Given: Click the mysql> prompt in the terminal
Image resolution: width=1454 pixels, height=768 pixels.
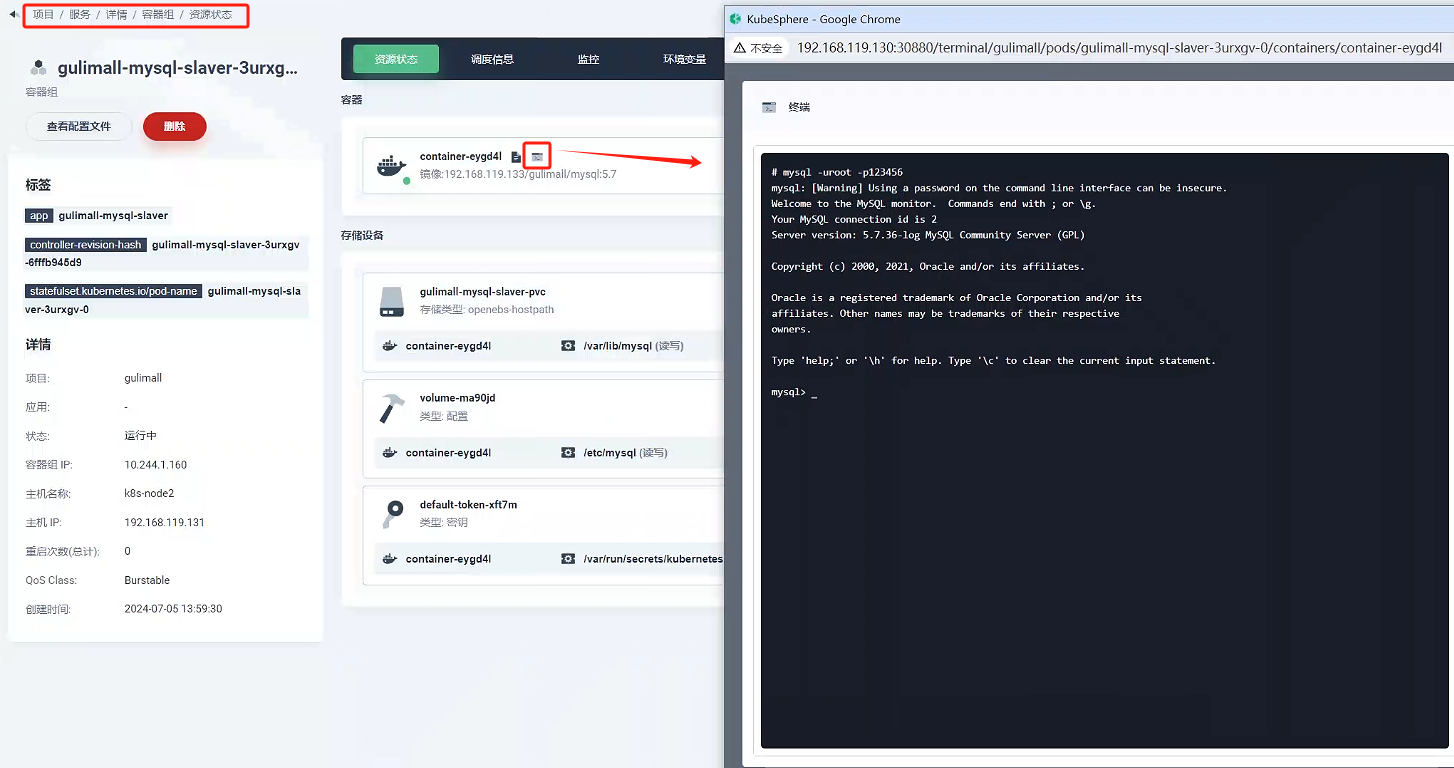Looking at the screenshot, I should (788, 392).
